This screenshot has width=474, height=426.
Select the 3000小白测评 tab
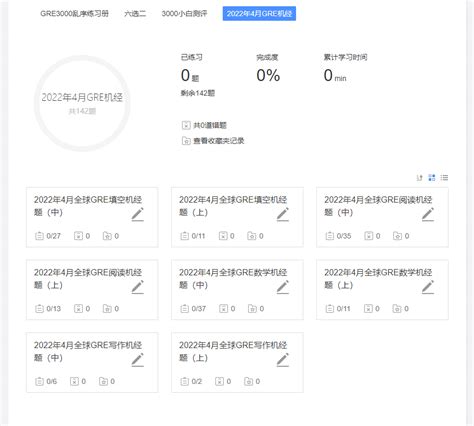[x=184, y=14]
